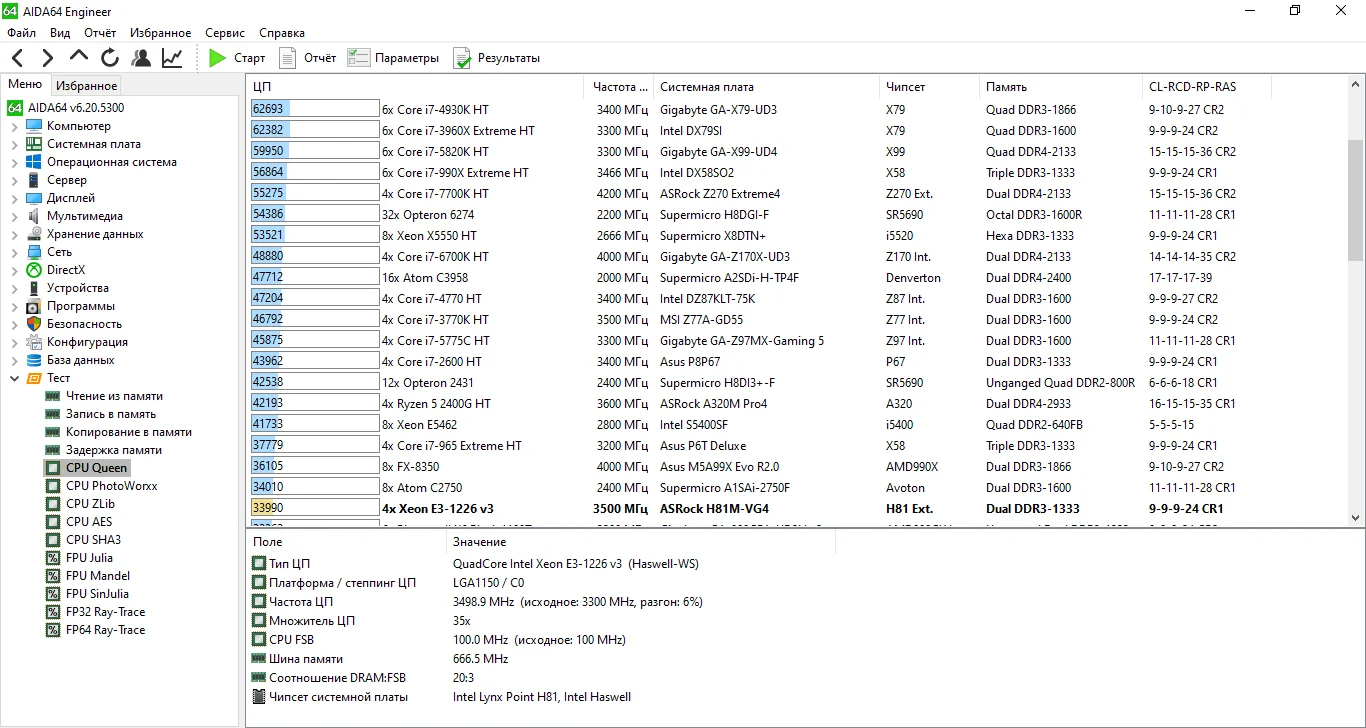Viewport: 1366px width, 728px height.
Task: Select the Запись в память test icon
Action: point(53,414)
